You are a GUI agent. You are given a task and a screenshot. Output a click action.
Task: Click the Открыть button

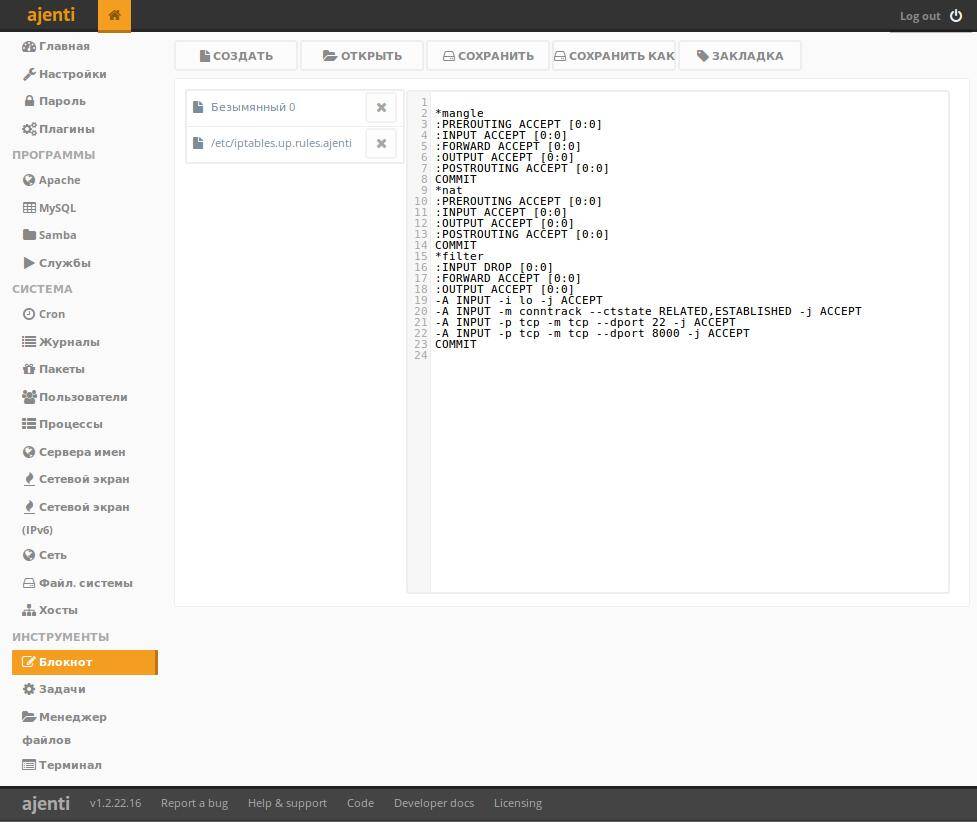coord(362,56)
